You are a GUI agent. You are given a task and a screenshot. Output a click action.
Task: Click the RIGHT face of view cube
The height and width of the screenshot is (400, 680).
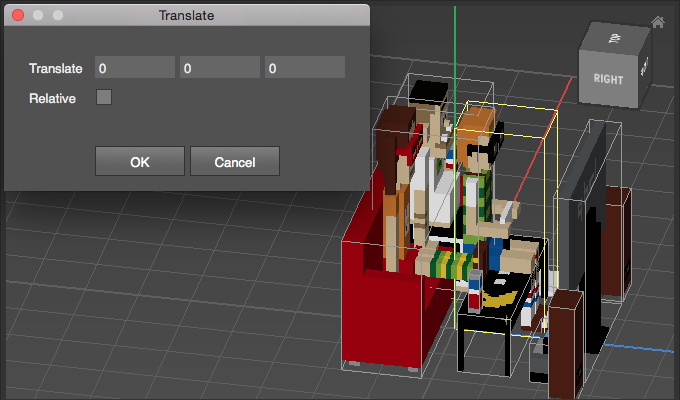pos(608,78)
